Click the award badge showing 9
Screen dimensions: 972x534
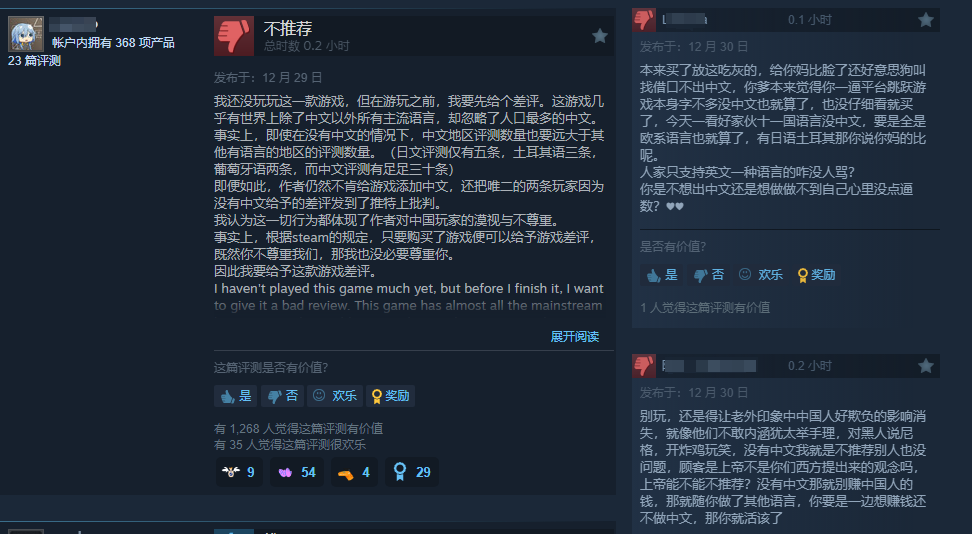239,472
